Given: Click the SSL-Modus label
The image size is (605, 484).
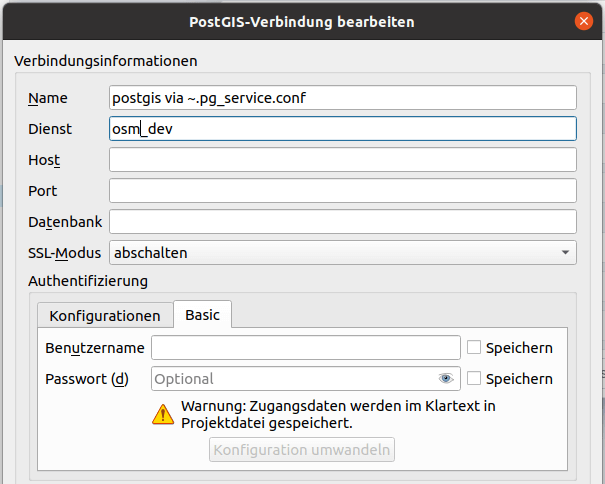Looking at the screenshot, I should [66, 253].
